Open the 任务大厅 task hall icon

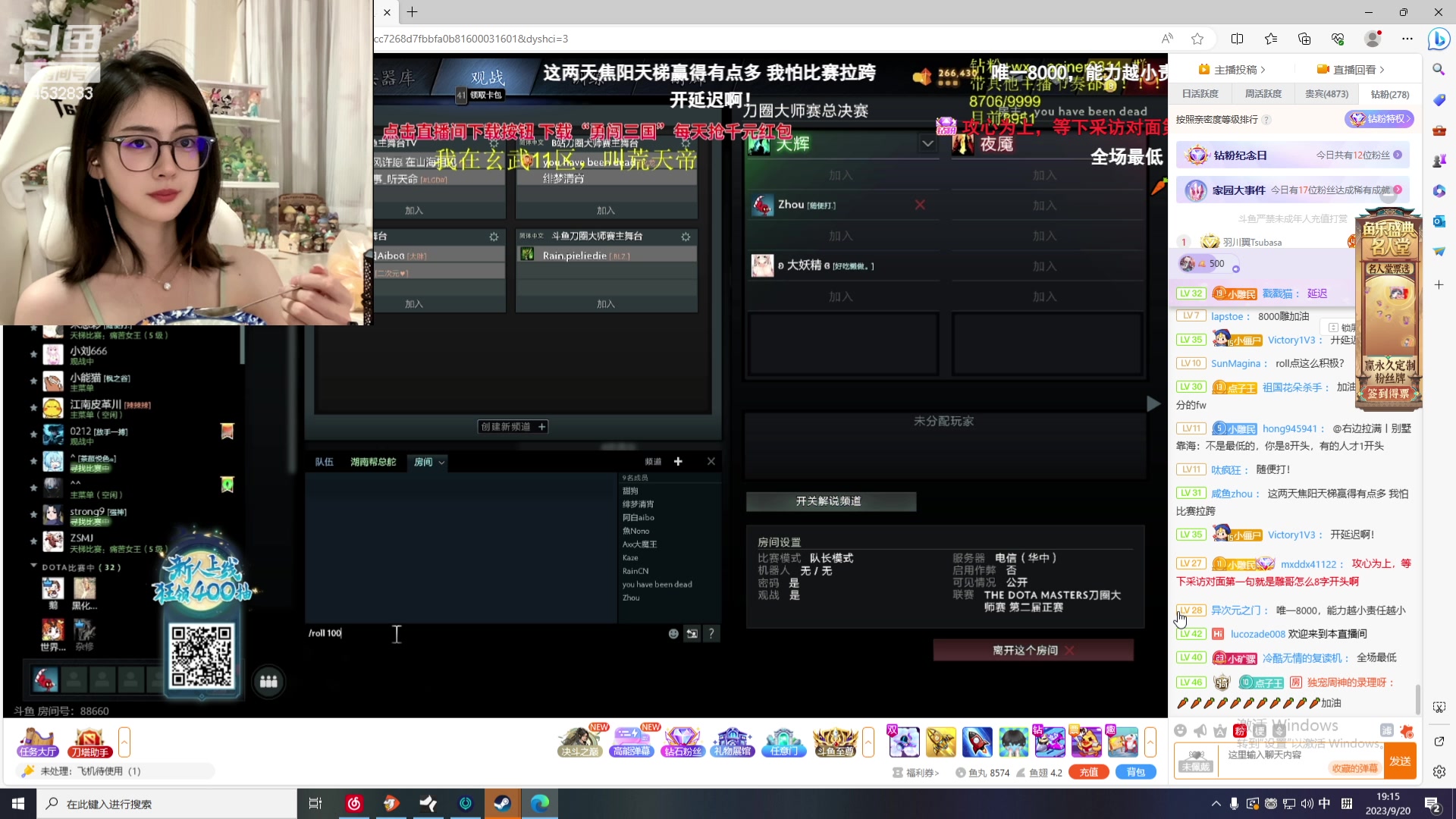(38, 742)
